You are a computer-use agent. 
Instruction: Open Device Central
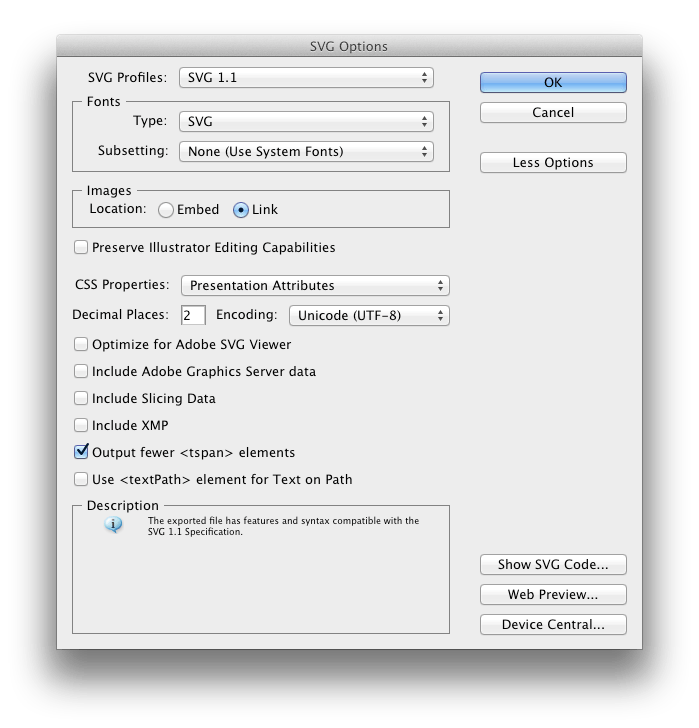(553, 624)
